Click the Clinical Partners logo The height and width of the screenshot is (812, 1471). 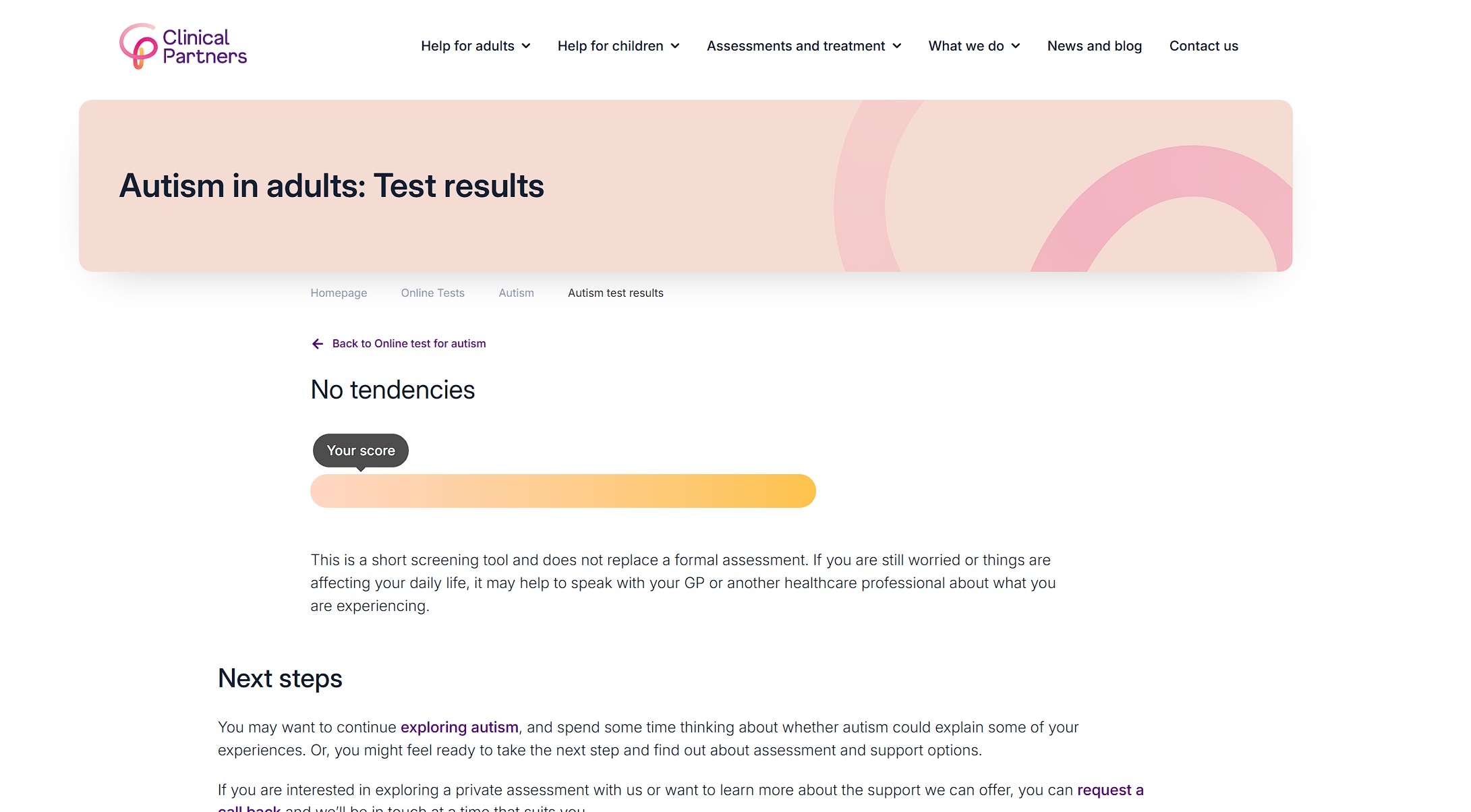tap(183, 46)
